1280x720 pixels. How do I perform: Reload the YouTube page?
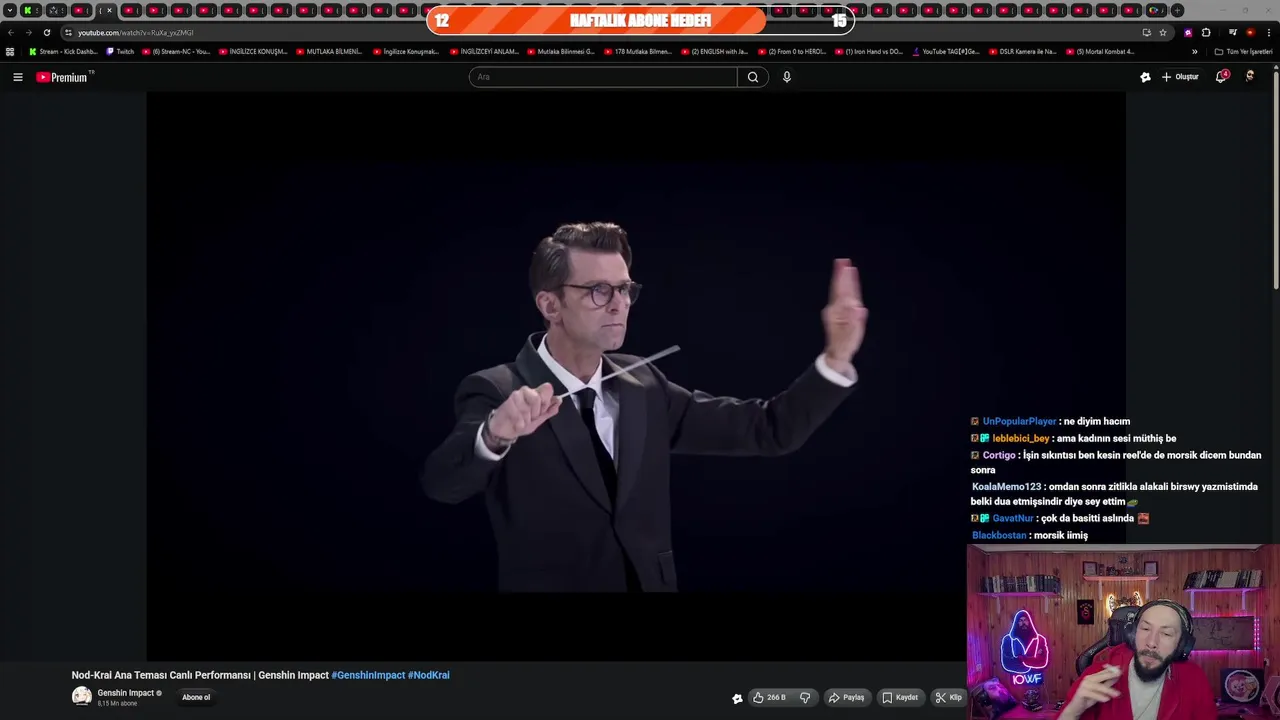pos(46,32)
